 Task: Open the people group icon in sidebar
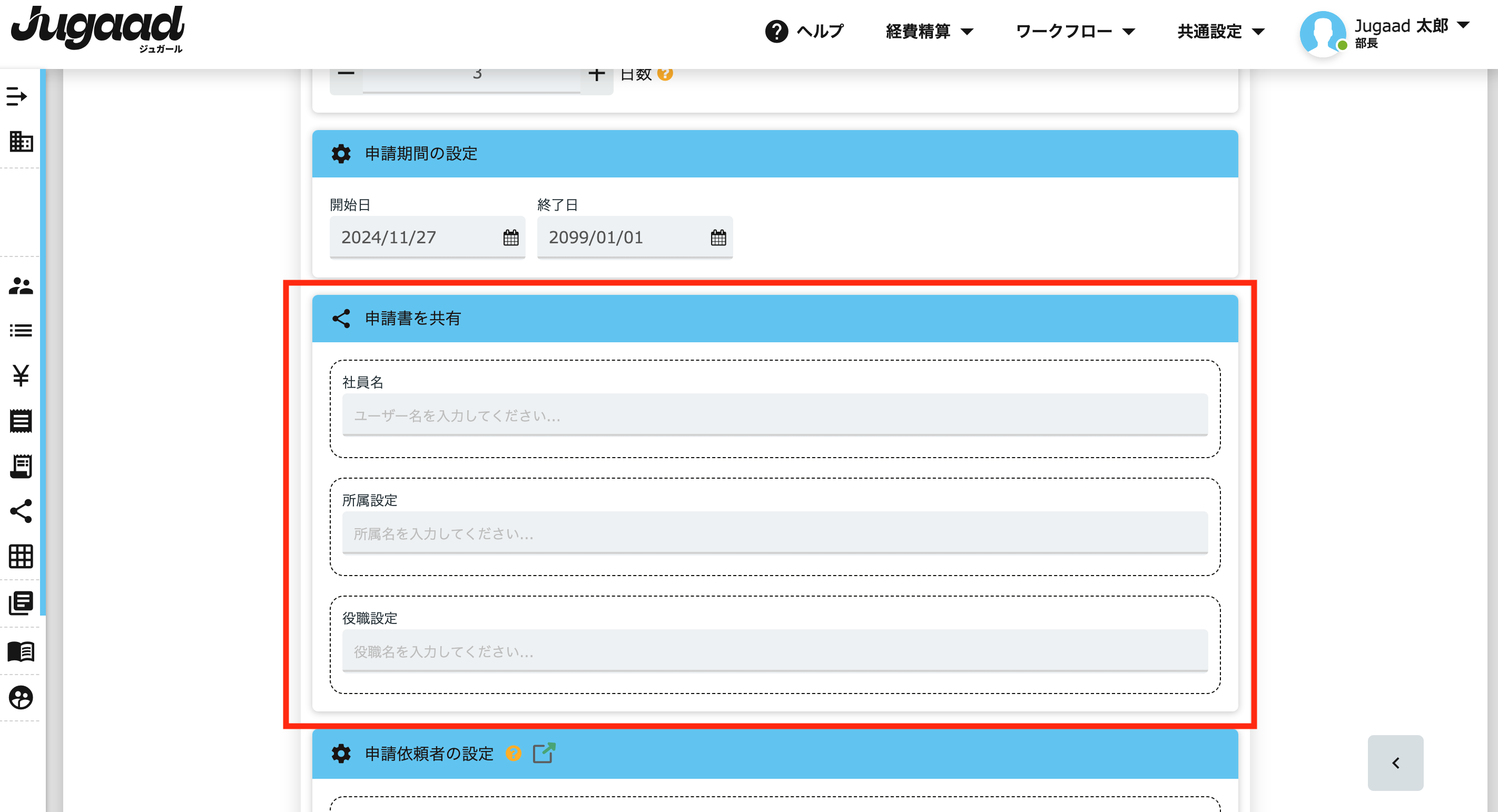click(21, 286)
